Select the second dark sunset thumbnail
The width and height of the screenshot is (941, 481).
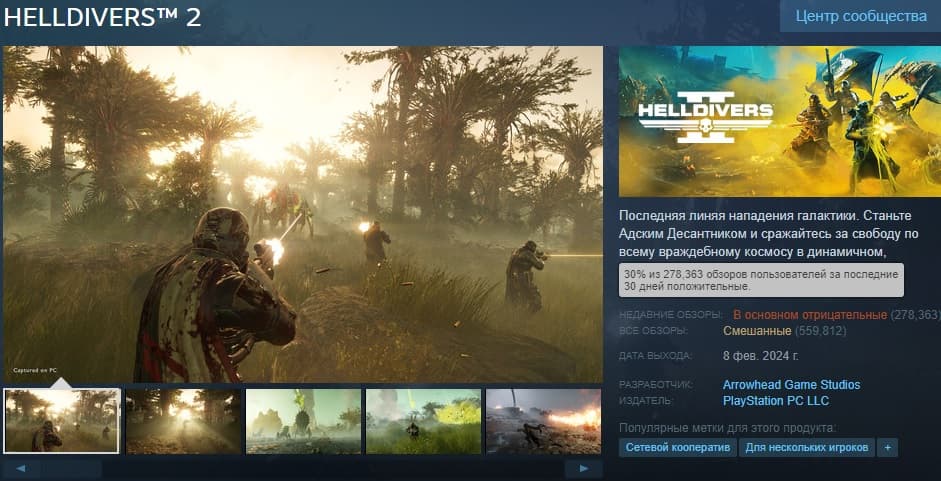click(183, 421)
